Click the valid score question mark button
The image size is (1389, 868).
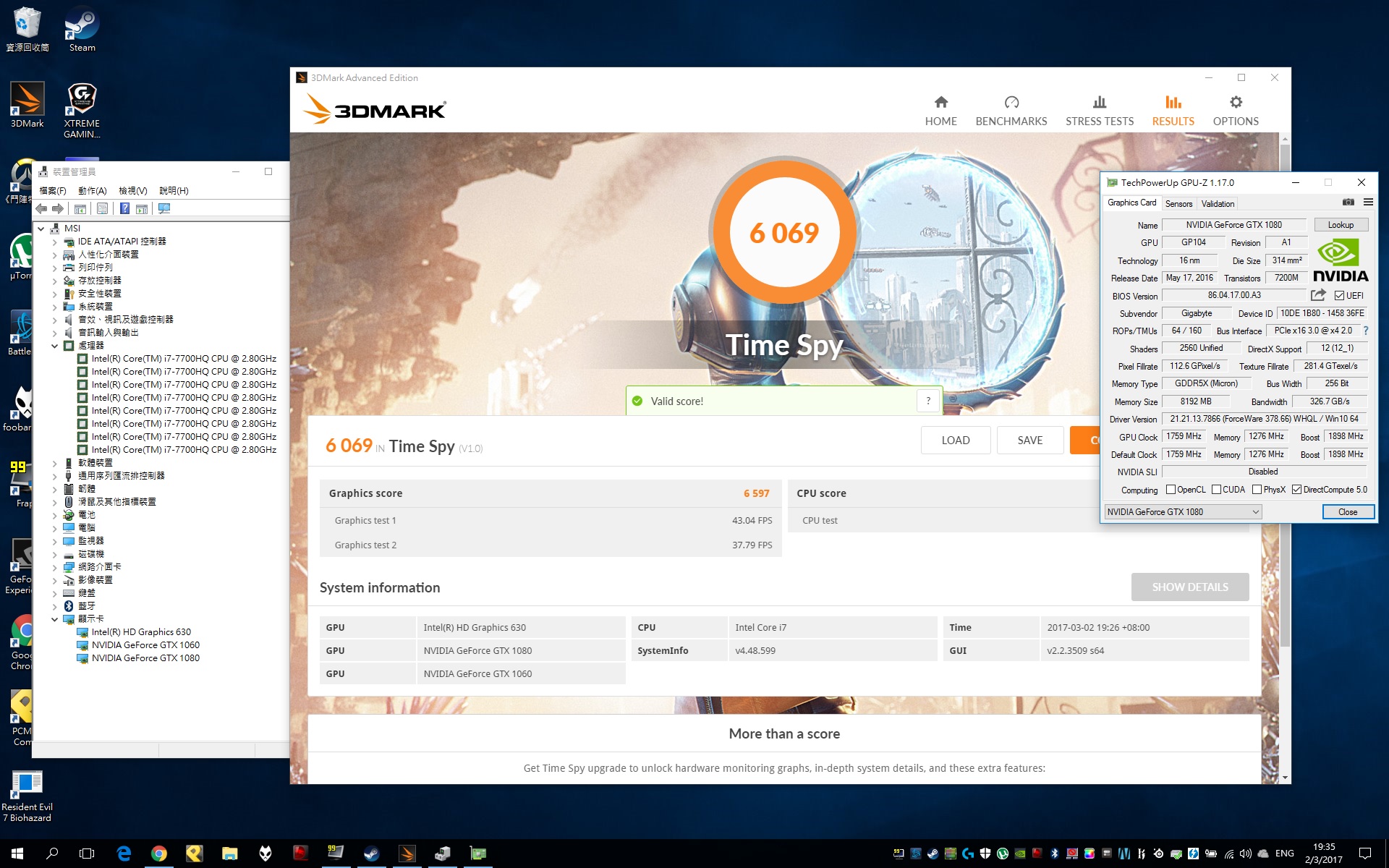(928, 401)
